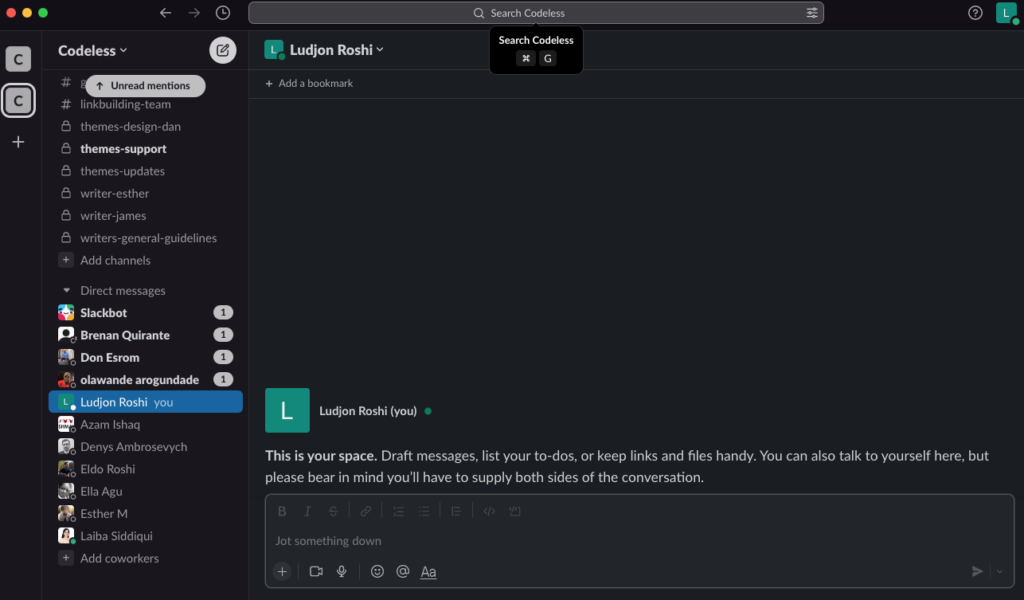
Task: Jump to Unread mentions
Action: [146, 86]
